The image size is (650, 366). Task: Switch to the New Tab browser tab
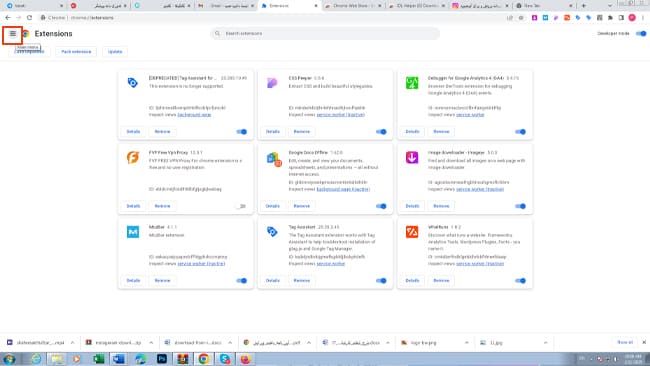click(x=544, y=6)
